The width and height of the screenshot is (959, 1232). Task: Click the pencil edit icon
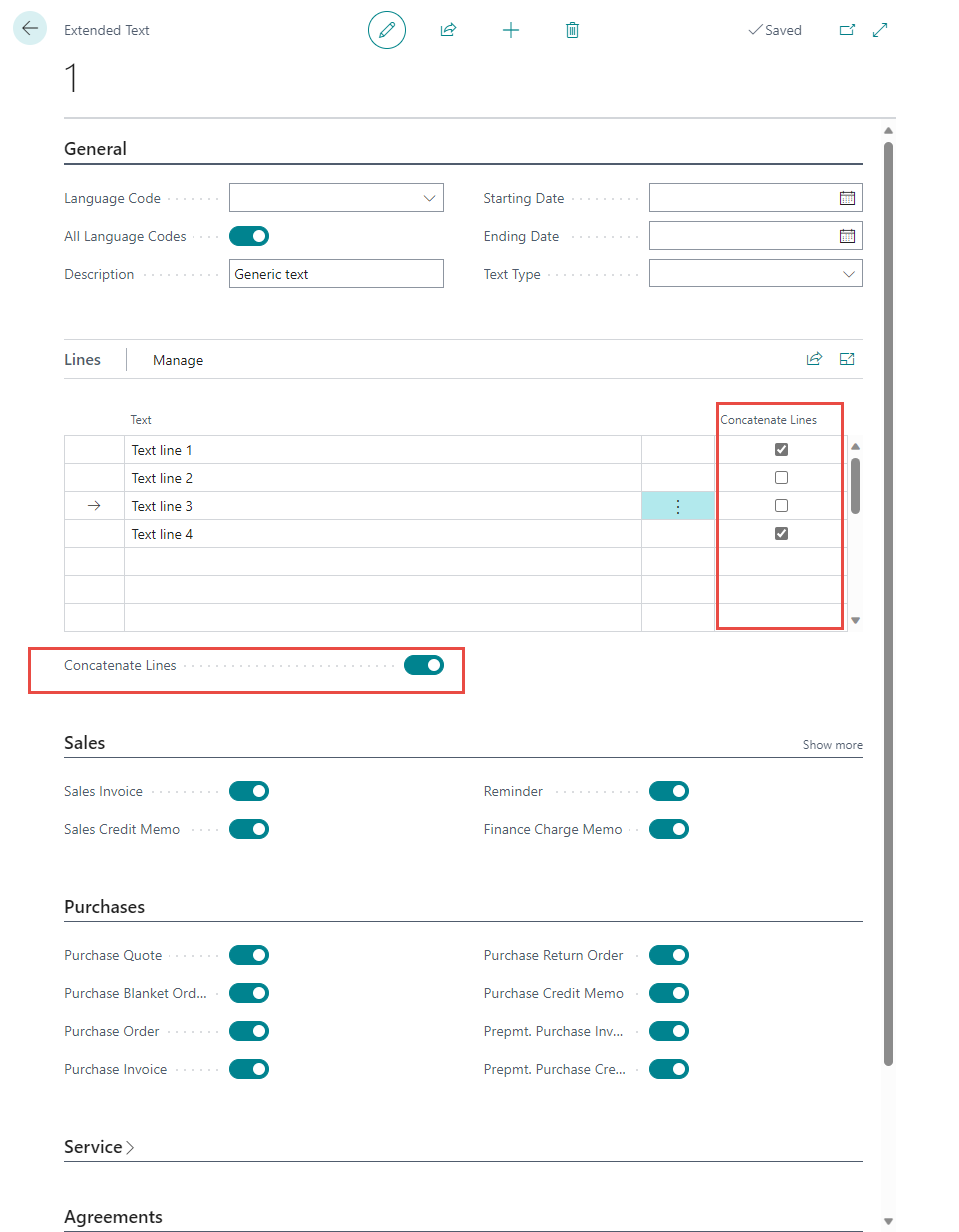point(387,30)
